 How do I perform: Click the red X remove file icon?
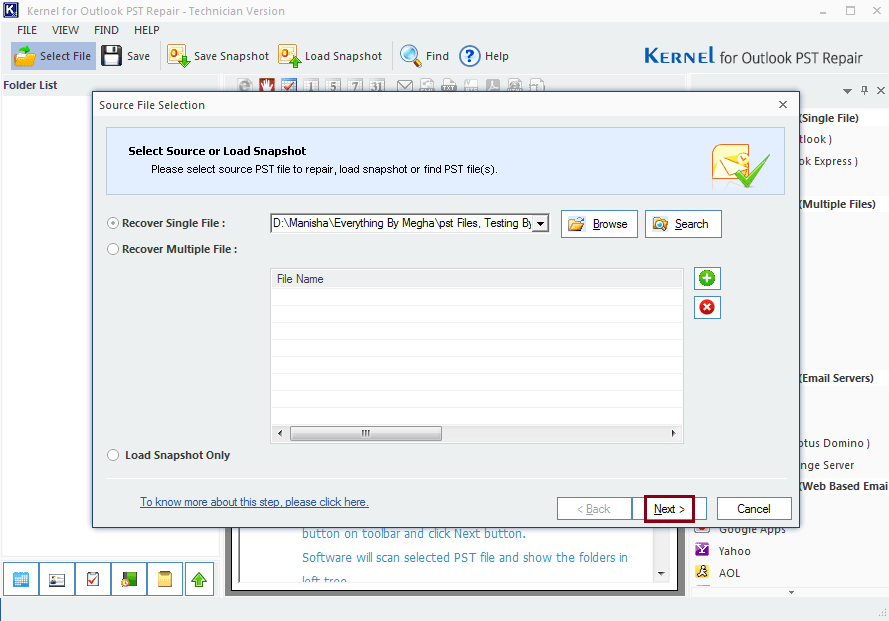[707, 307]
